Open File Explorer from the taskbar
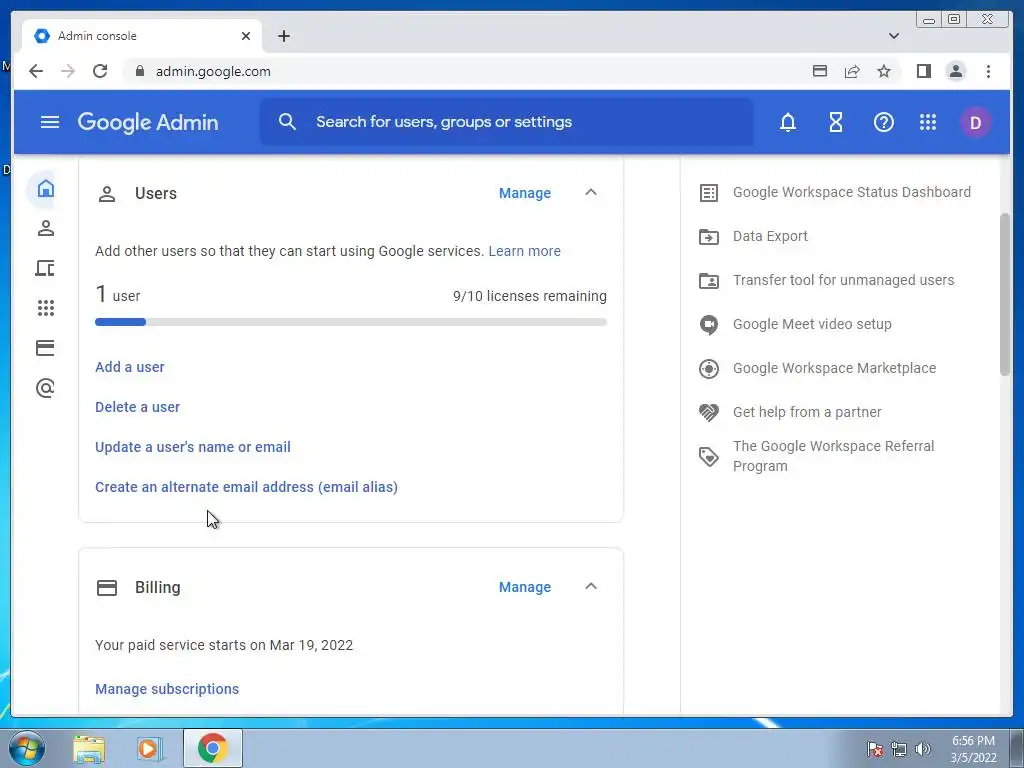Viewport: 1024px width, 768px height. coord(89,748)
